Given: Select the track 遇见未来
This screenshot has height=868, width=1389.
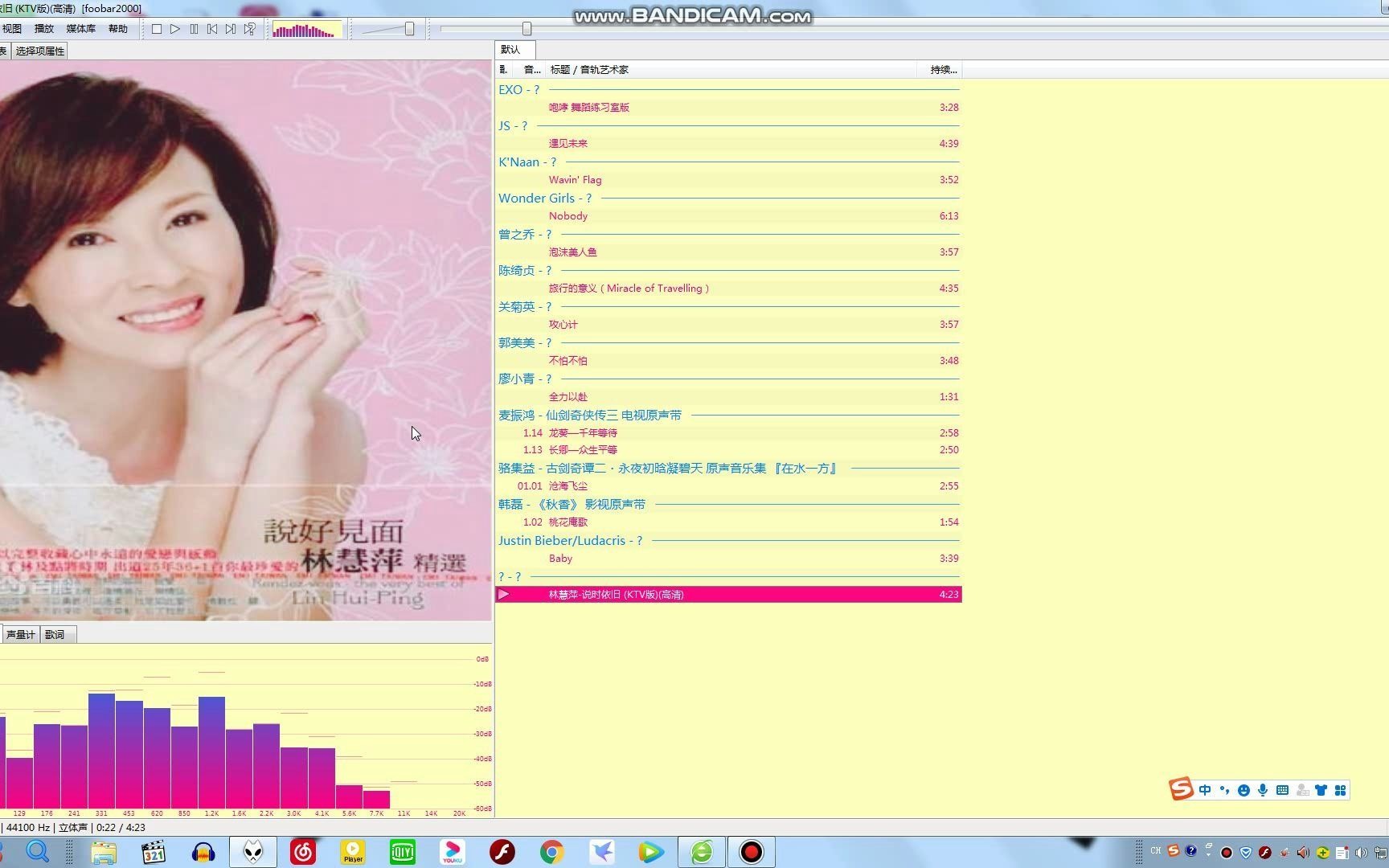Looking at the screenshot, I should [728, 144].
